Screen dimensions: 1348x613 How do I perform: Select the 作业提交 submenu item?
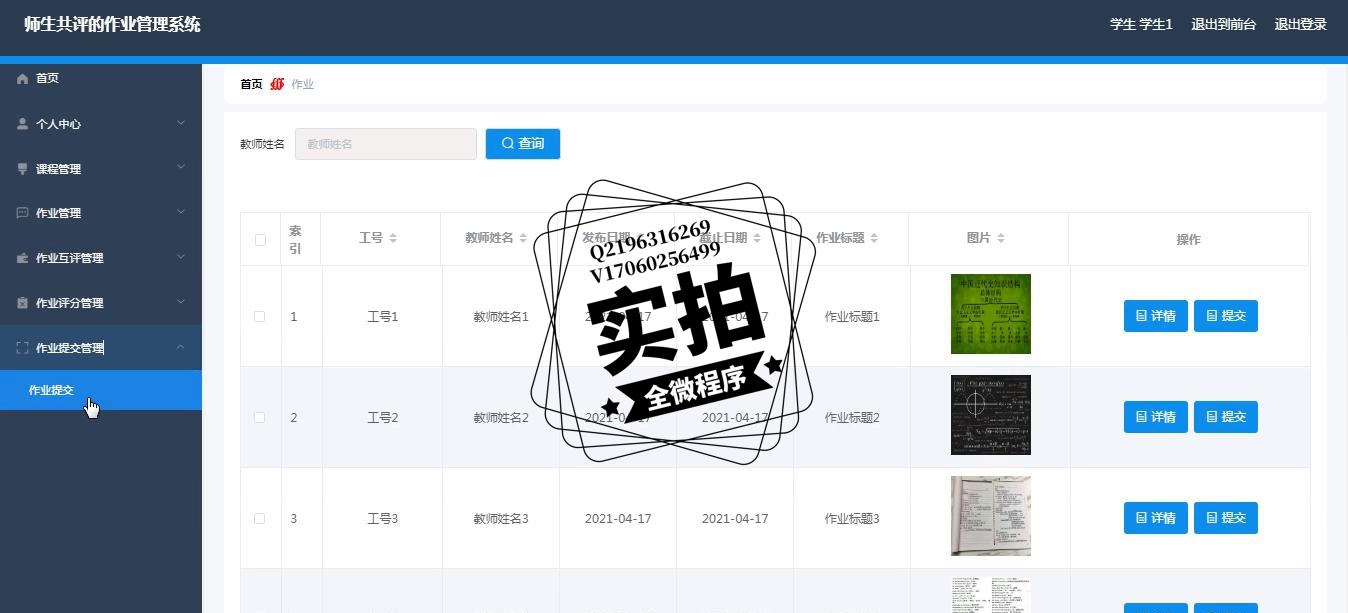point(101,390)
